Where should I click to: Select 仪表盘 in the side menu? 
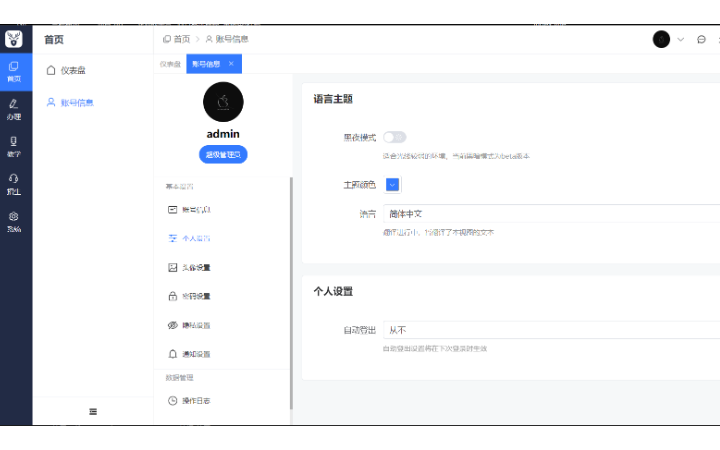[x=73, y=70]
